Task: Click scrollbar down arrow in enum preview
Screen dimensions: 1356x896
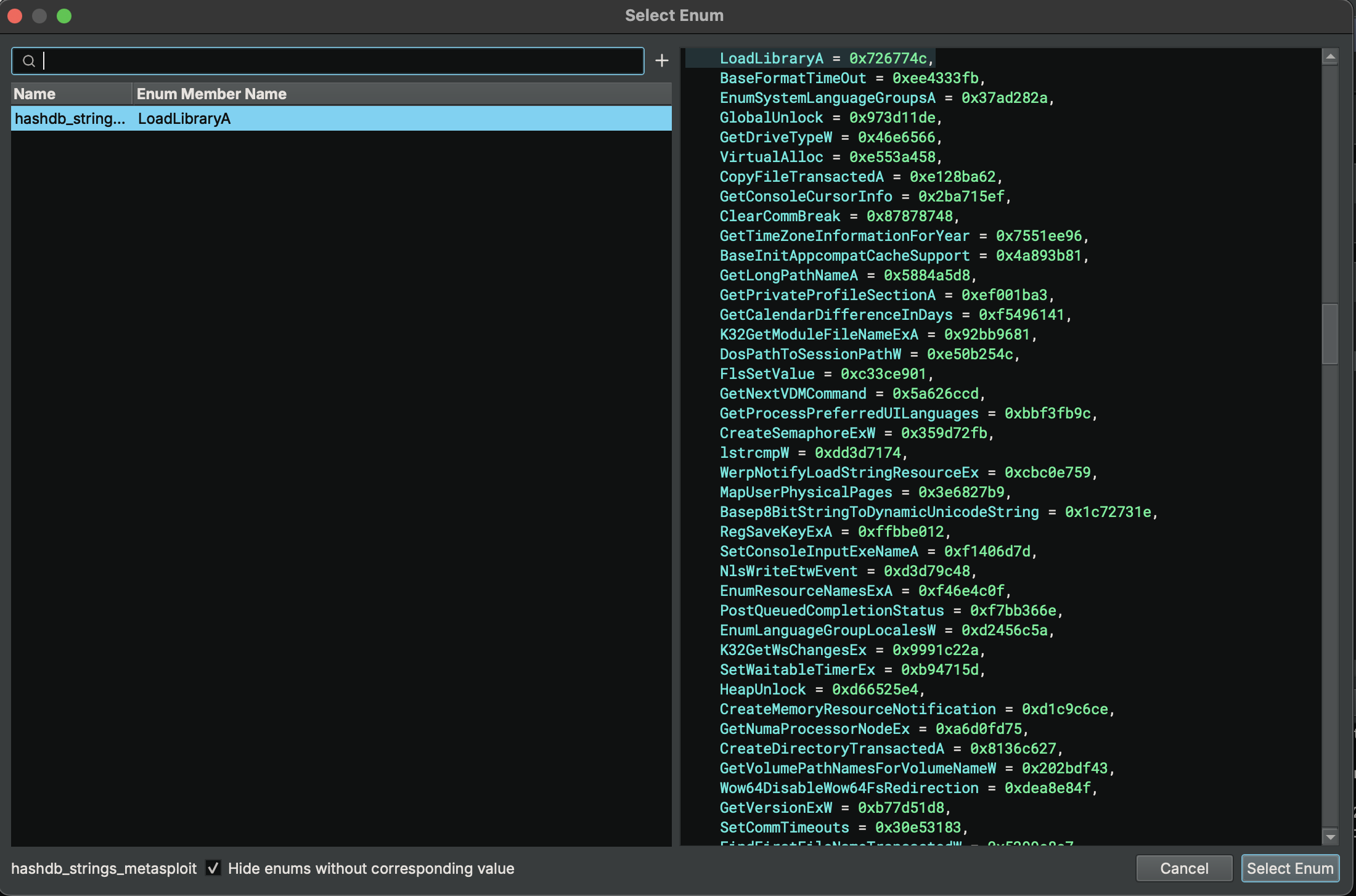Action: pos(1330,837)
